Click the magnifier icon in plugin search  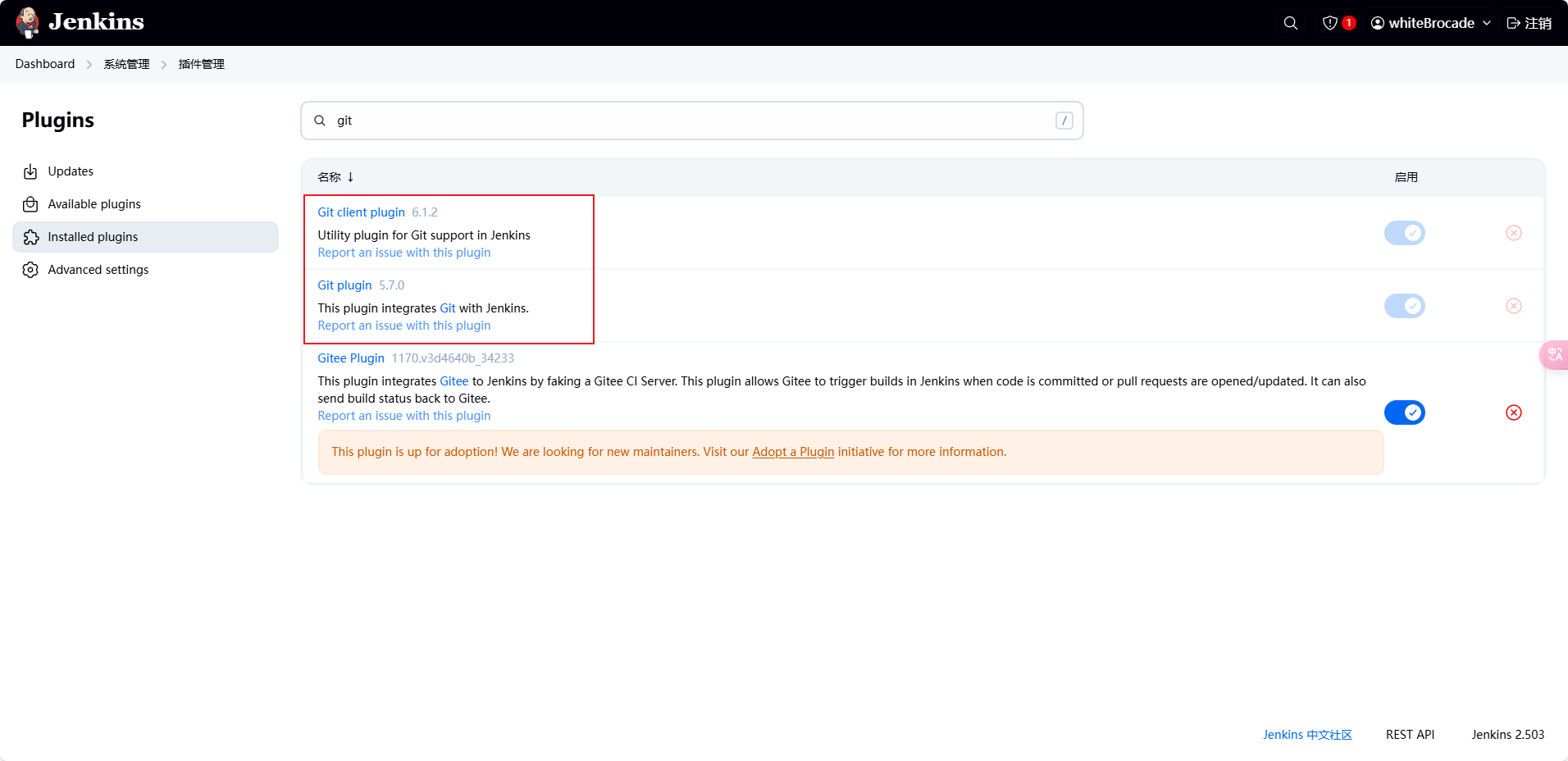coord(320,121)
